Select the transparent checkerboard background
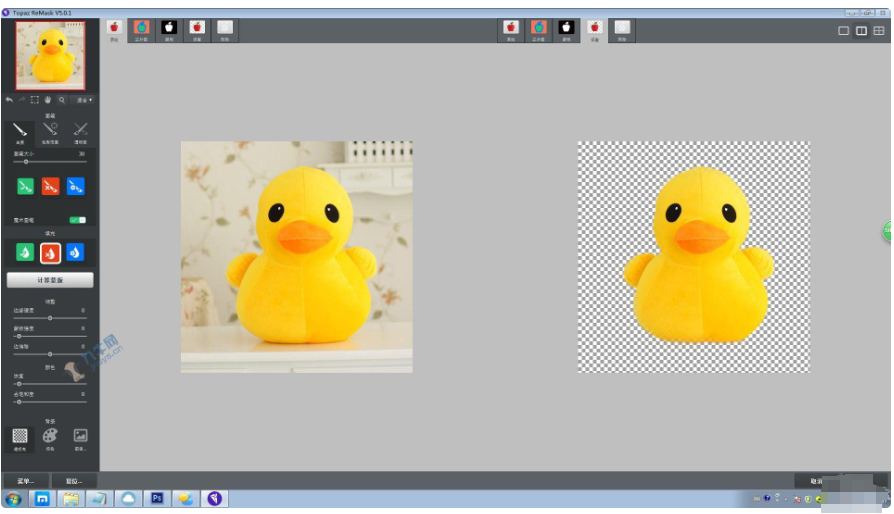Screen dimensions: 894x514 coord(20,439)
